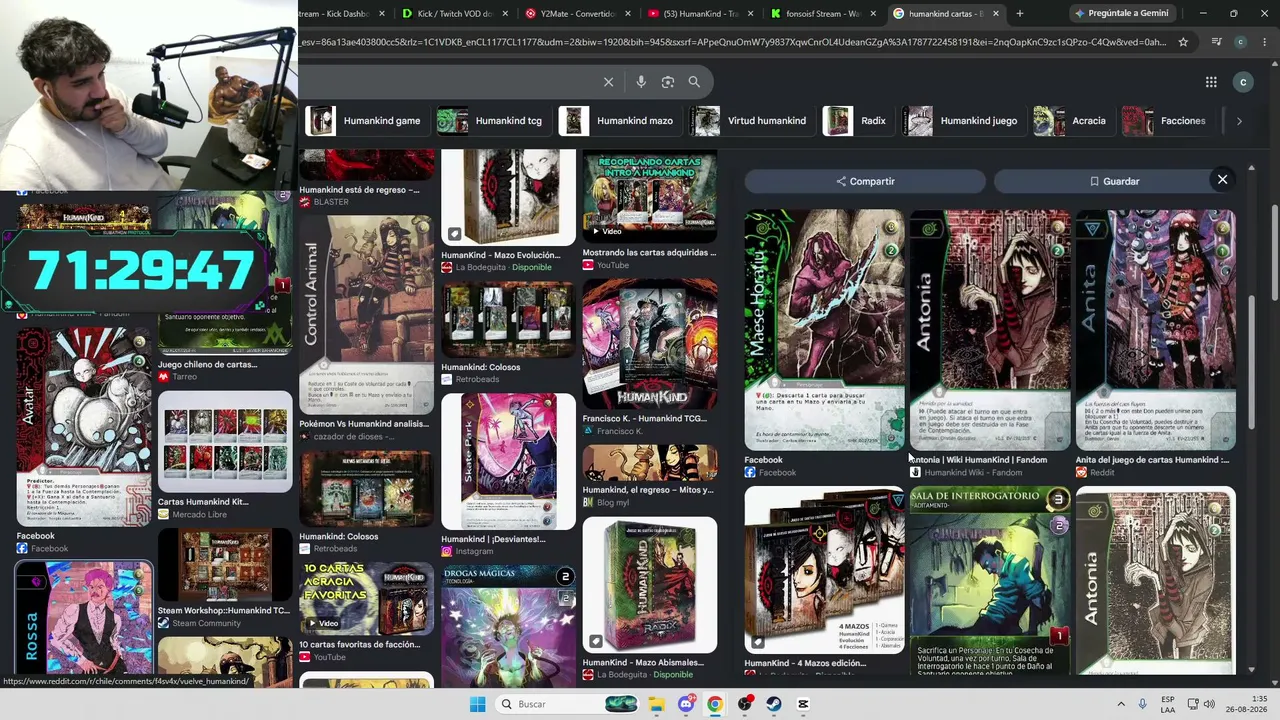Close the Kick / Twitch VOD tab
Screen dimensions: 1280x720
click(x=505, y=14)
